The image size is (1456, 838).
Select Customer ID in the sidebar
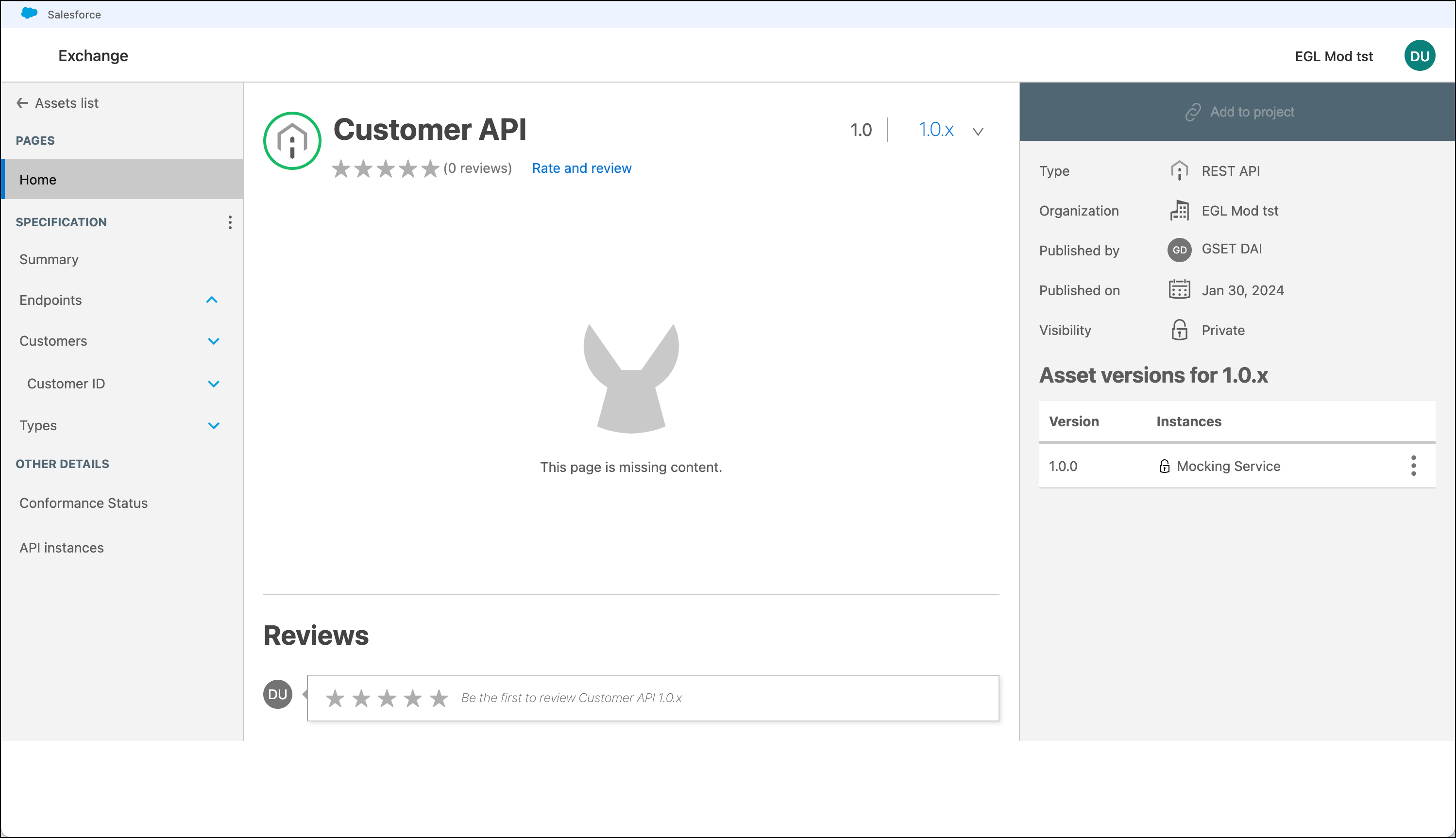pyautogui.click(x=66, y=384)
